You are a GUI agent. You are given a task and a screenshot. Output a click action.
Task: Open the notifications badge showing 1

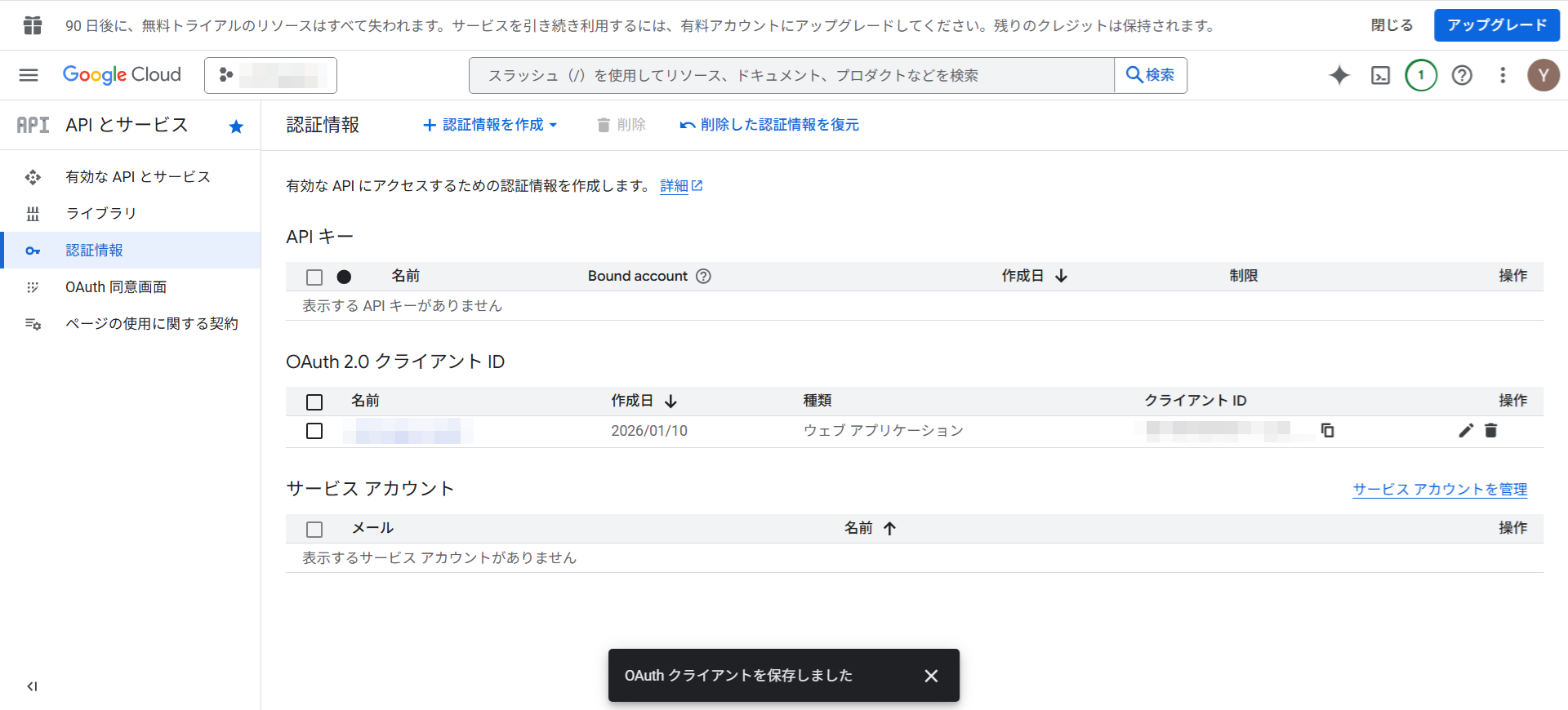1421,75
